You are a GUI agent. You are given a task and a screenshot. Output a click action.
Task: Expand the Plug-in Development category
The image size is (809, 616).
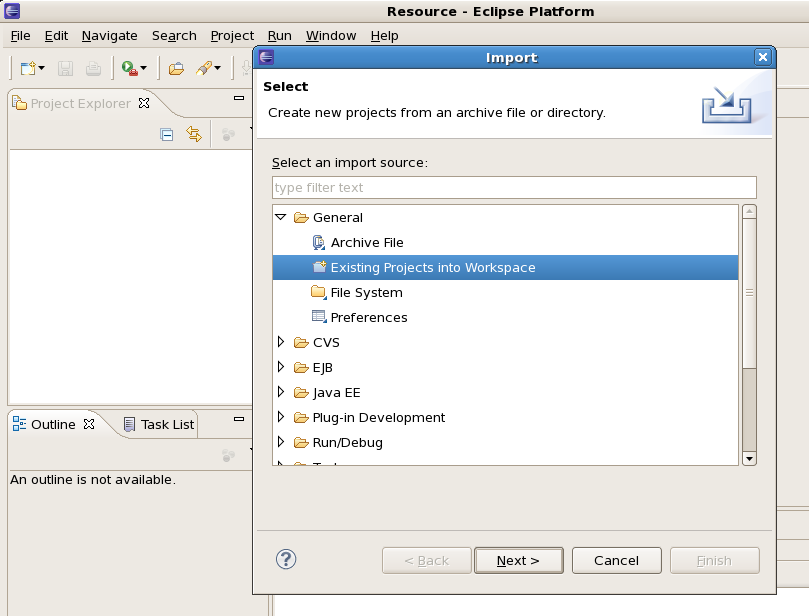click(x=281, y=417)
